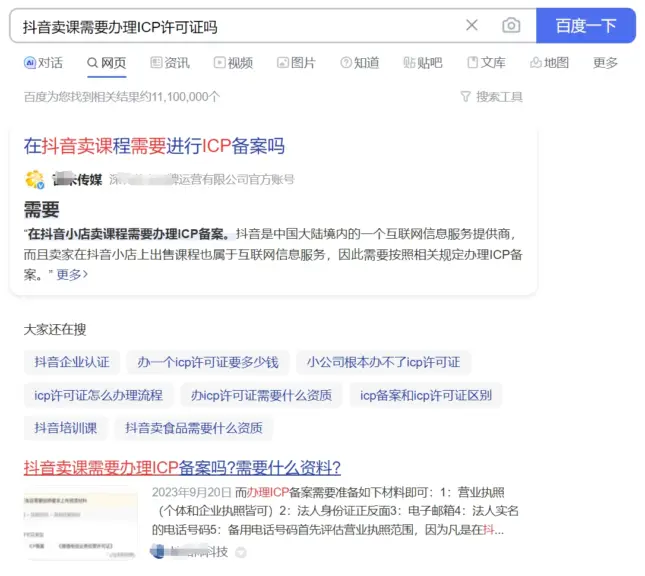Select the 网页 tab
Image resolution: width=645 pixels, height=576 pixels.
pyautogui.click(x=107, y=63)
